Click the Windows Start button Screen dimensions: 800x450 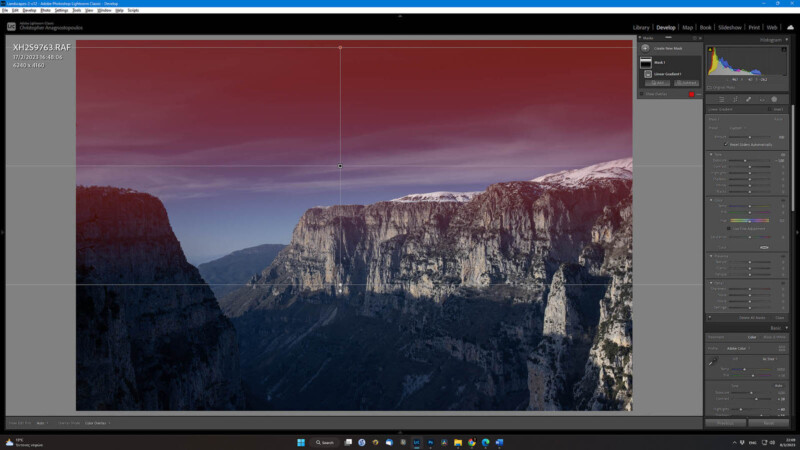click(300, 442)
